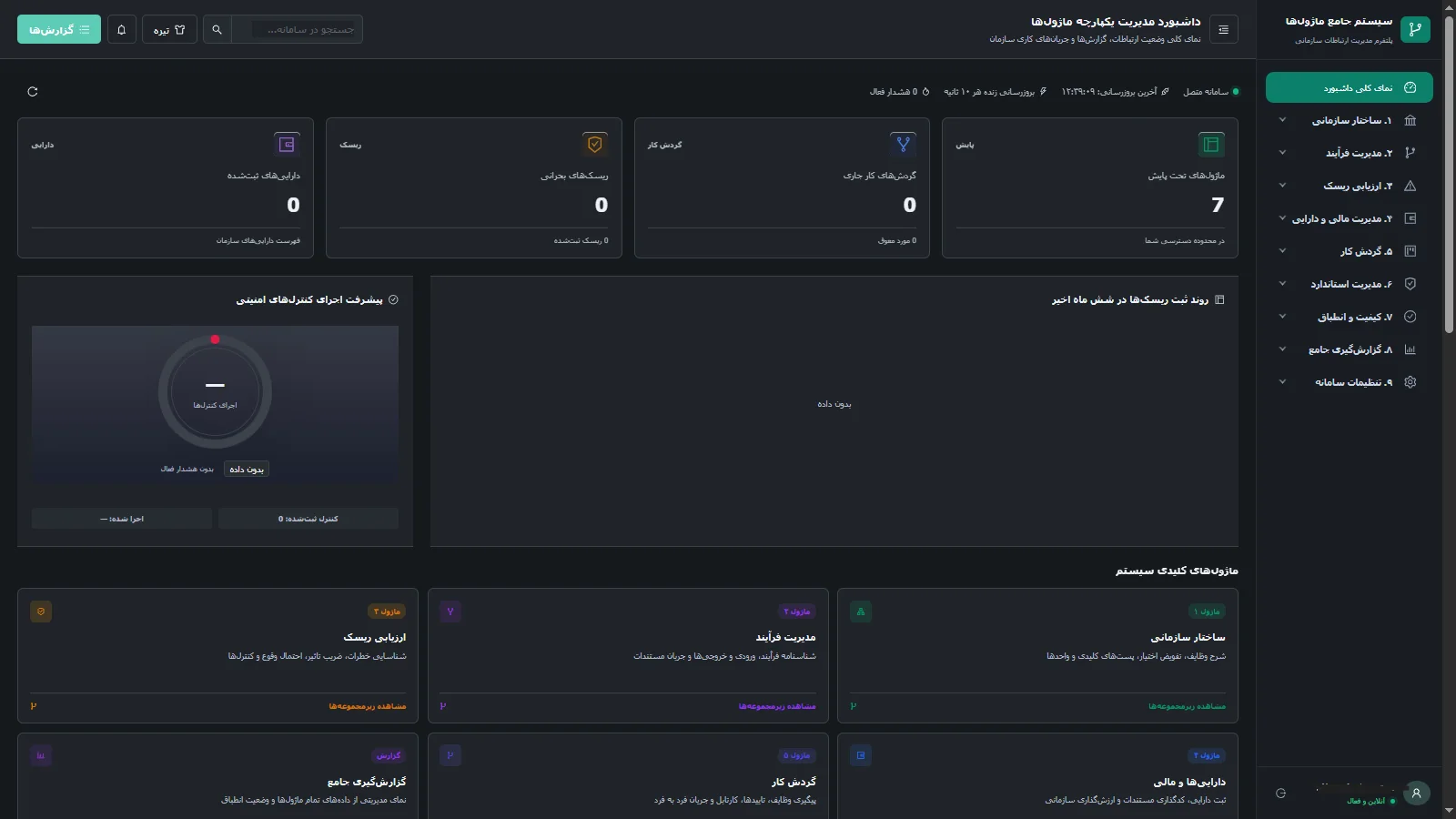
Task: Click the گزارش‌گیری جامع module card title
Action: coord(367,782)
